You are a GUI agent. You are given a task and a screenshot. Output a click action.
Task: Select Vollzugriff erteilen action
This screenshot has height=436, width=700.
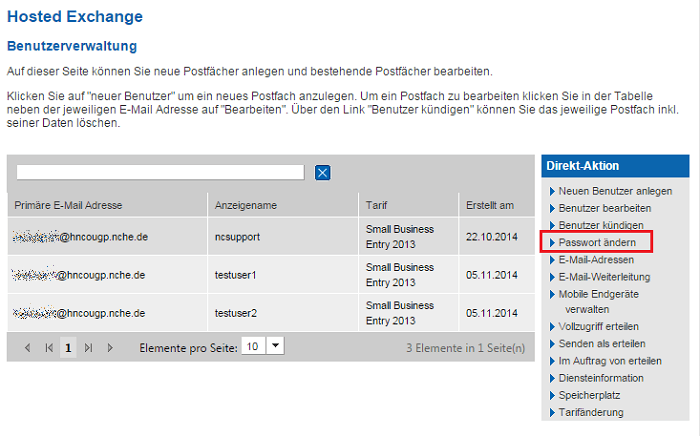click(598, 327)
